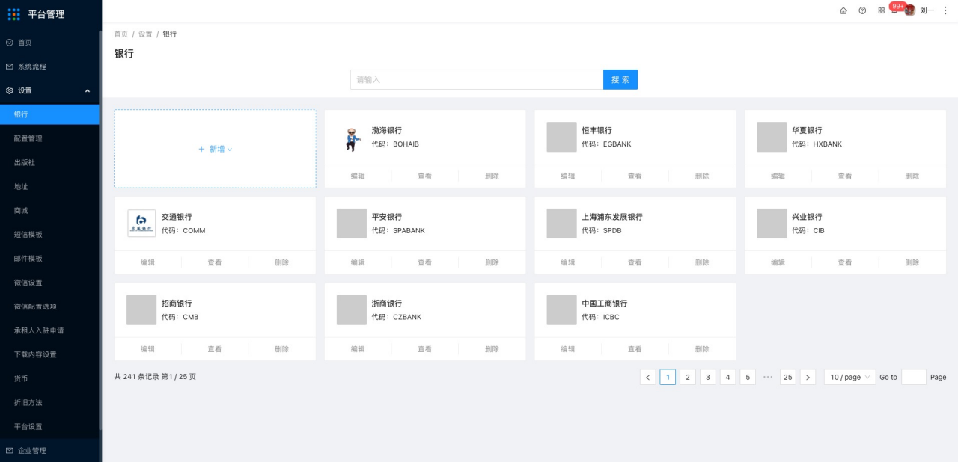Click 编辑 on the 招商银行 card
Image resolution: width=958 pixels, height=462 pixels.
click(147, 349)
